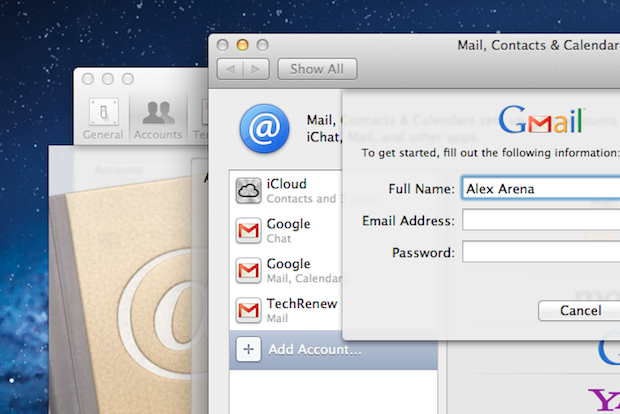Click the Cancel button in Gmail sheet
This screenshot has height=414, width=620.
579,310
